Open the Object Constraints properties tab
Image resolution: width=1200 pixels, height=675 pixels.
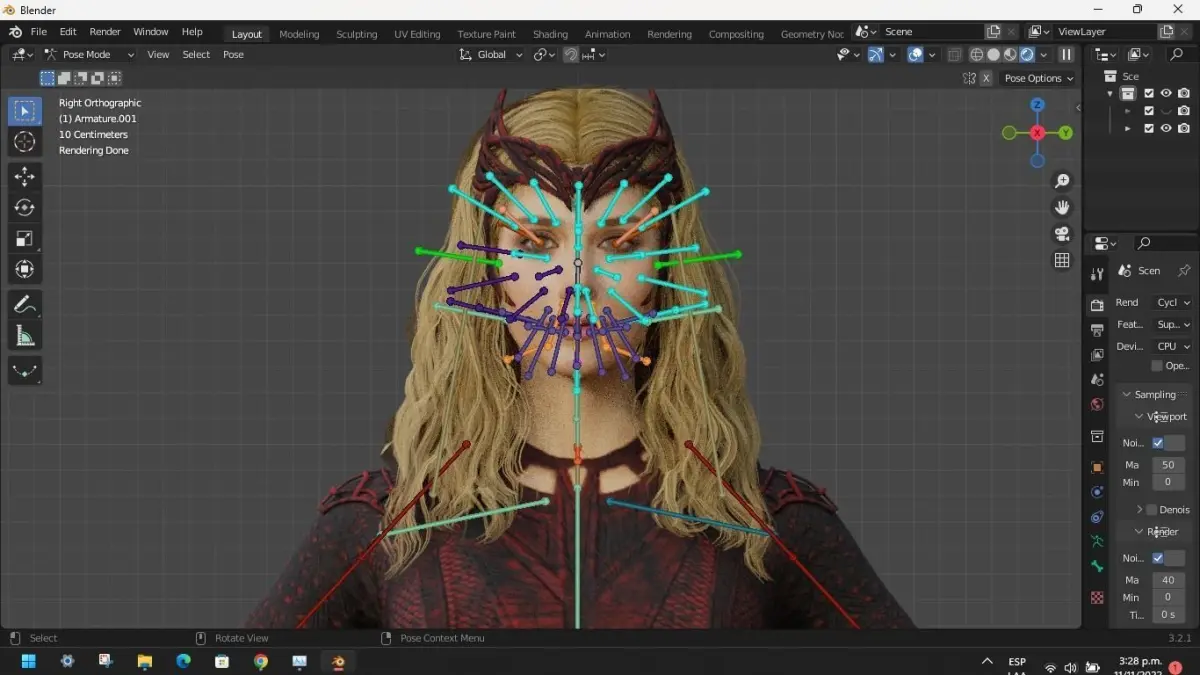click(1097, 517)
